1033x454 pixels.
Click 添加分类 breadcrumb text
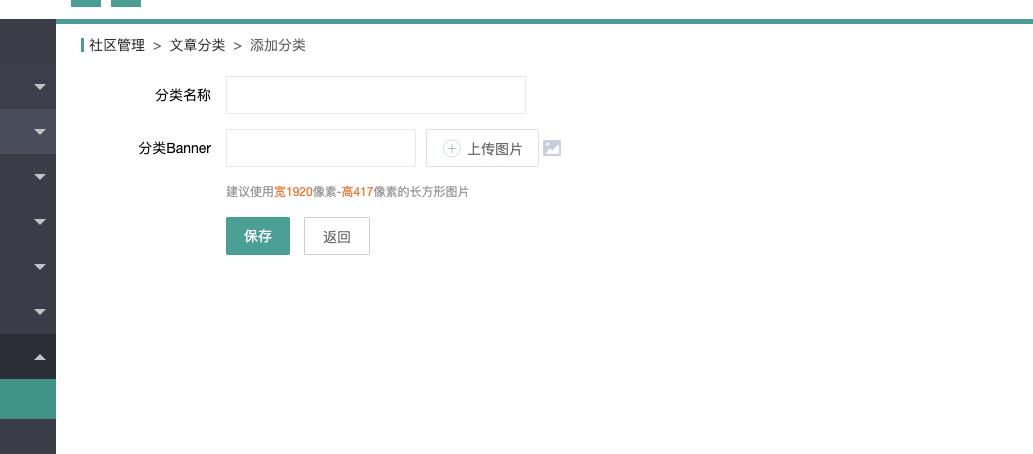[278, 45]
